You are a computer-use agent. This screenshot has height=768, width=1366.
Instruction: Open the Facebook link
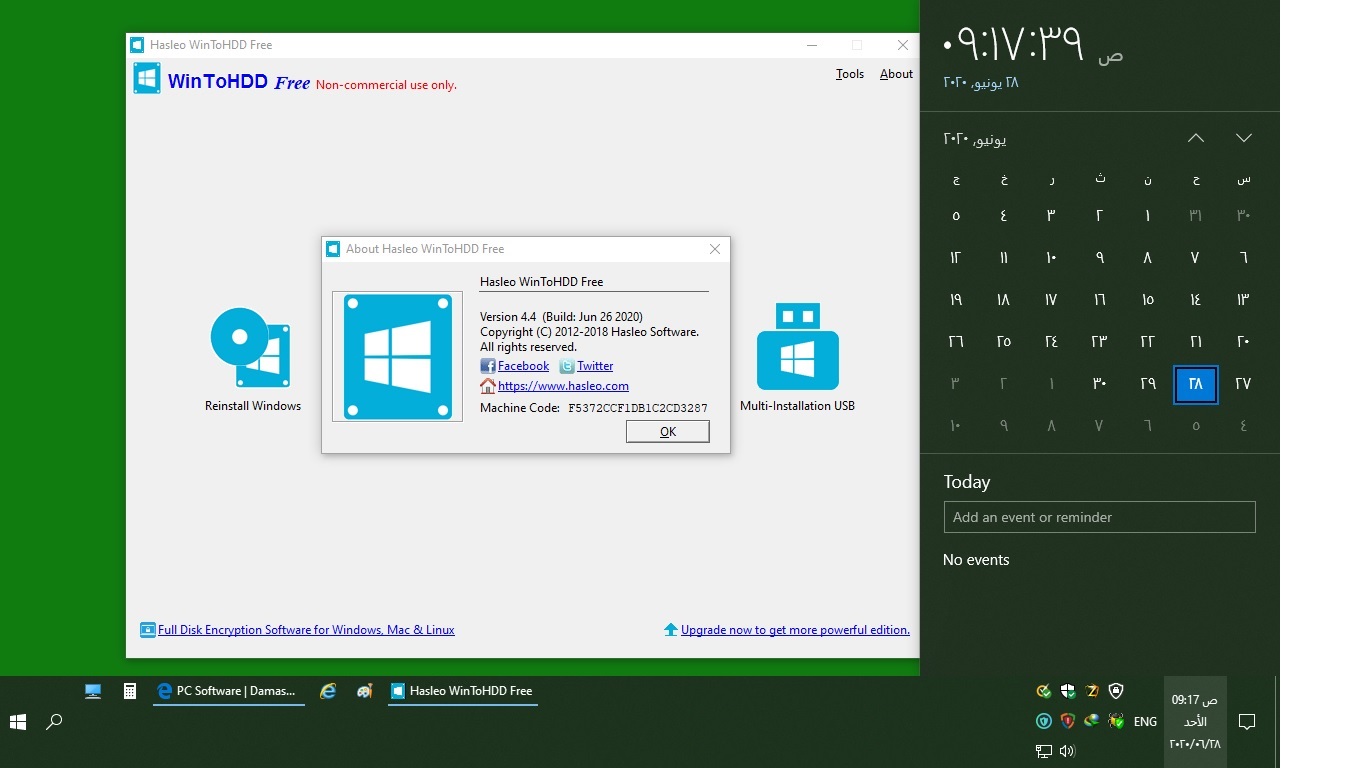(523, 366)
